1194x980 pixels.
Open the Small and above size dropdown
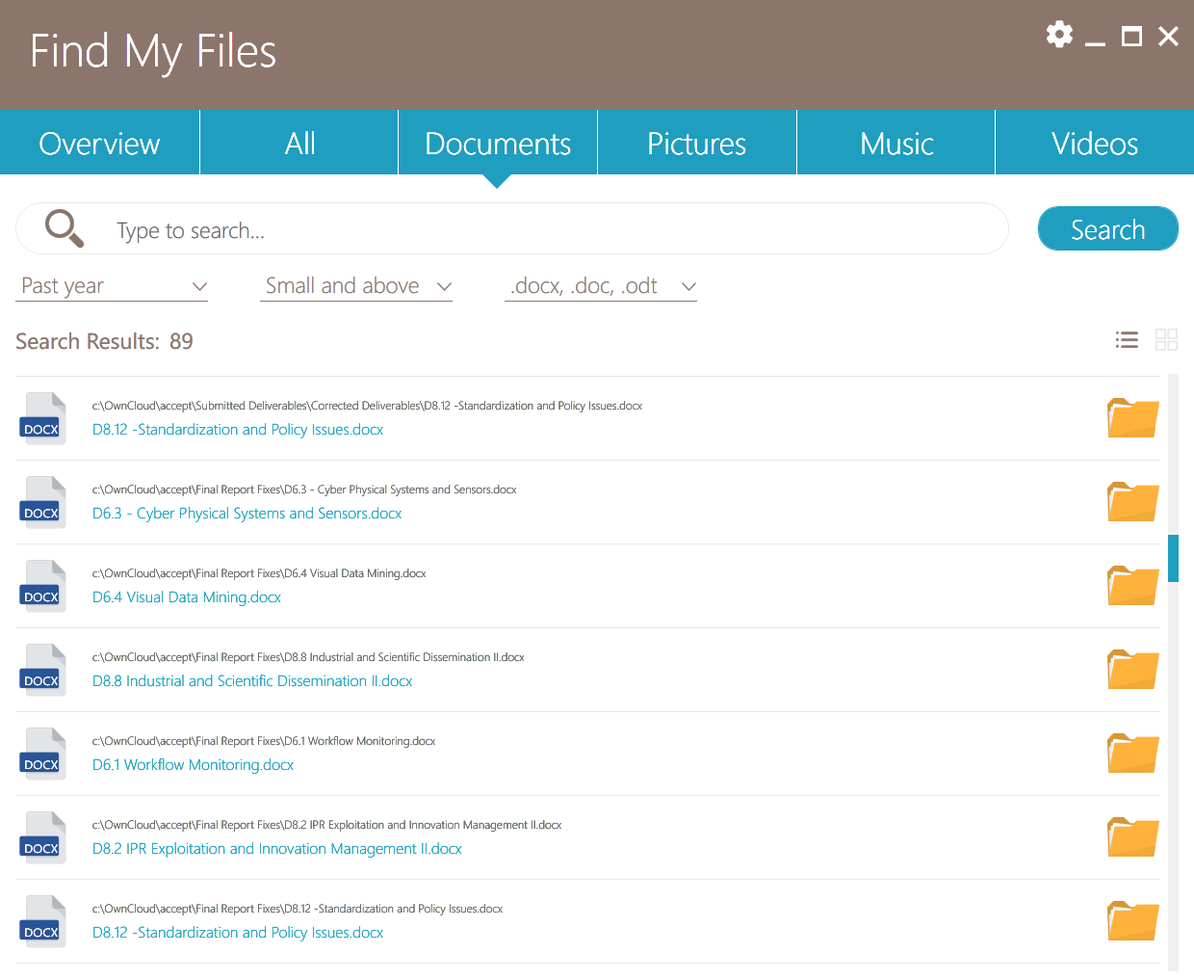356,285
